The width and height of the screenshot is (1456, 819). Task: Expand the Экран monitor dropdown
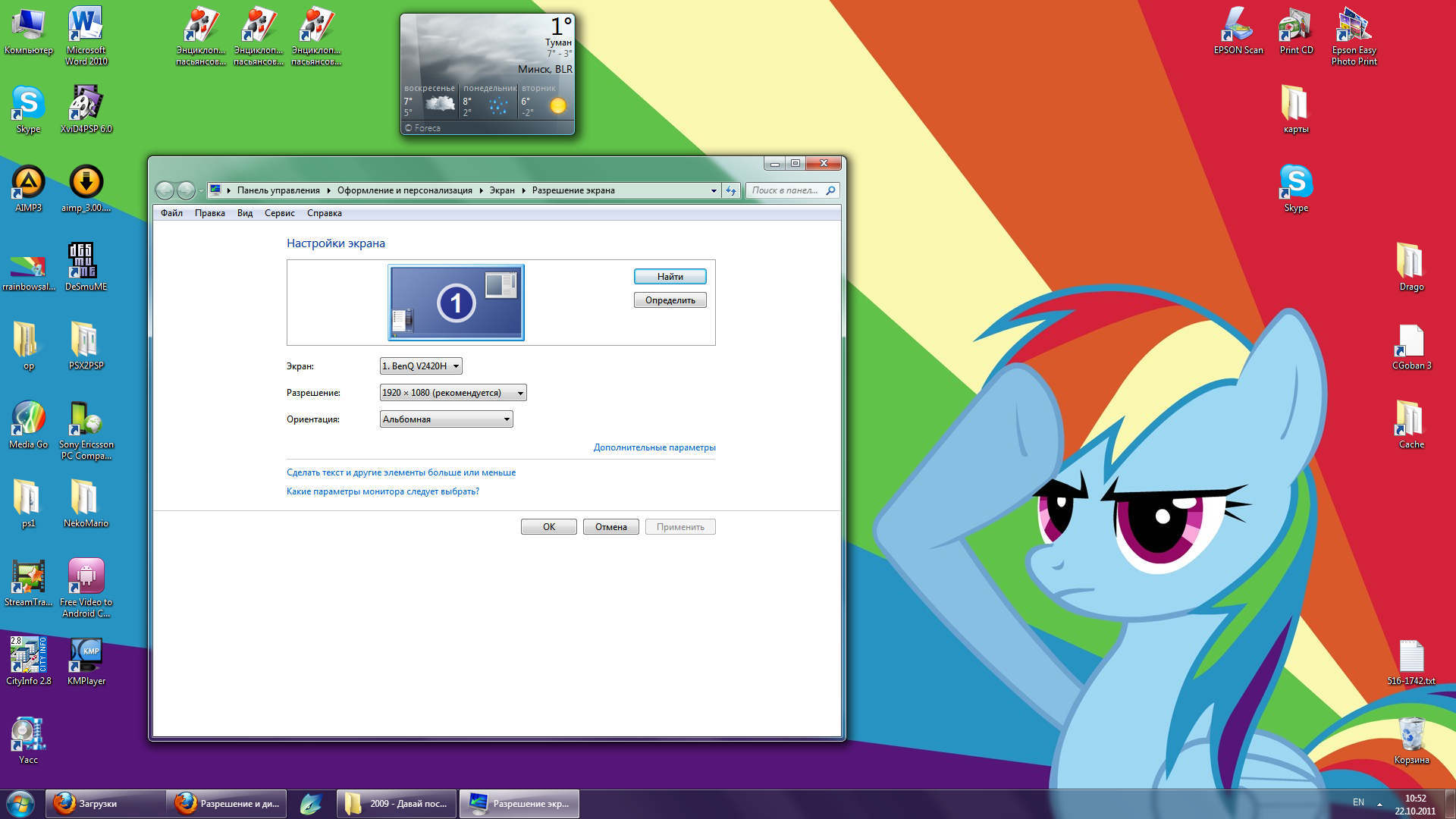(421, 366)
